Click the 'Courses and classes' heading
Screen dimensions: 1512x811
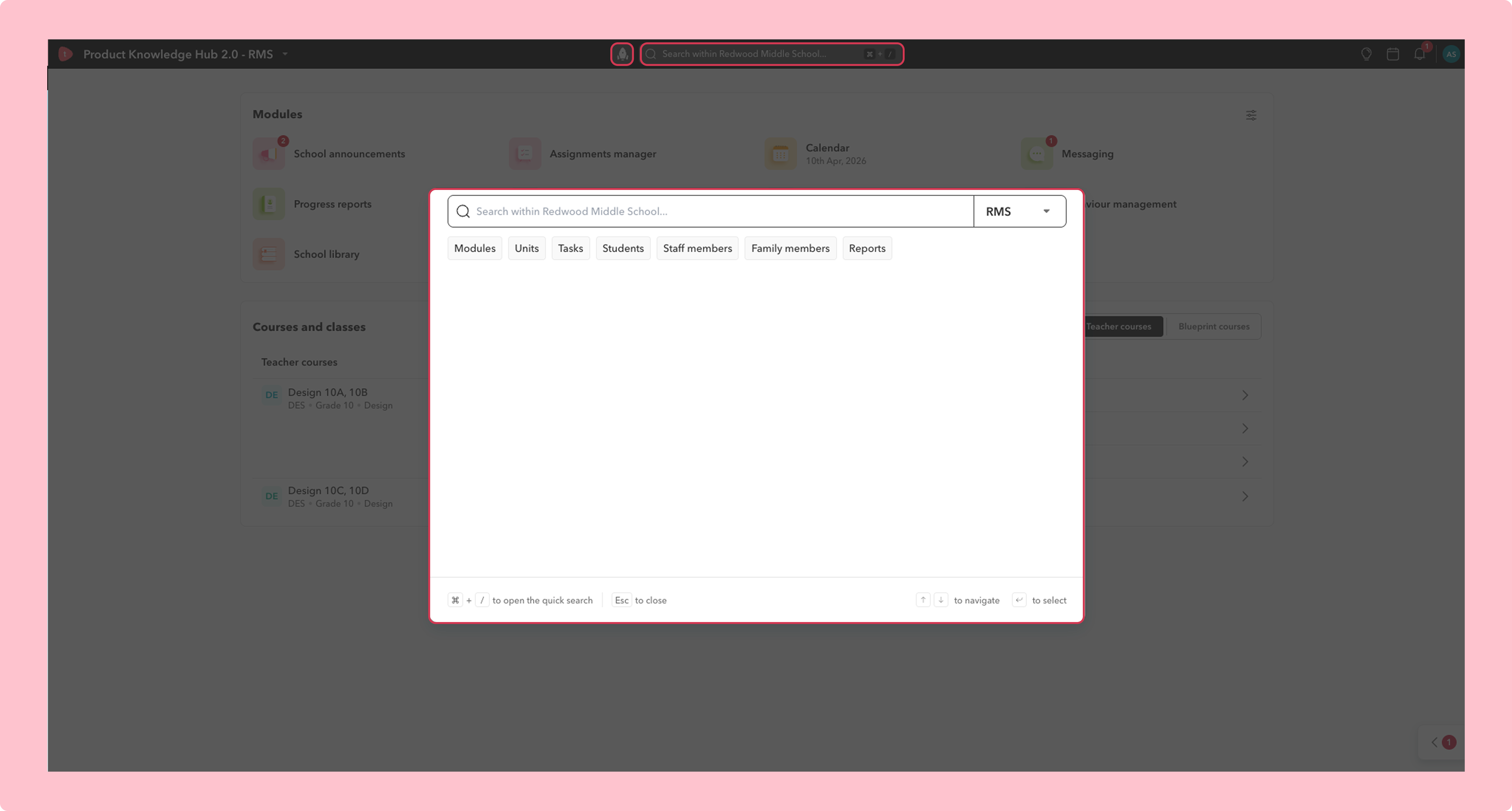[x=309, y=327]
